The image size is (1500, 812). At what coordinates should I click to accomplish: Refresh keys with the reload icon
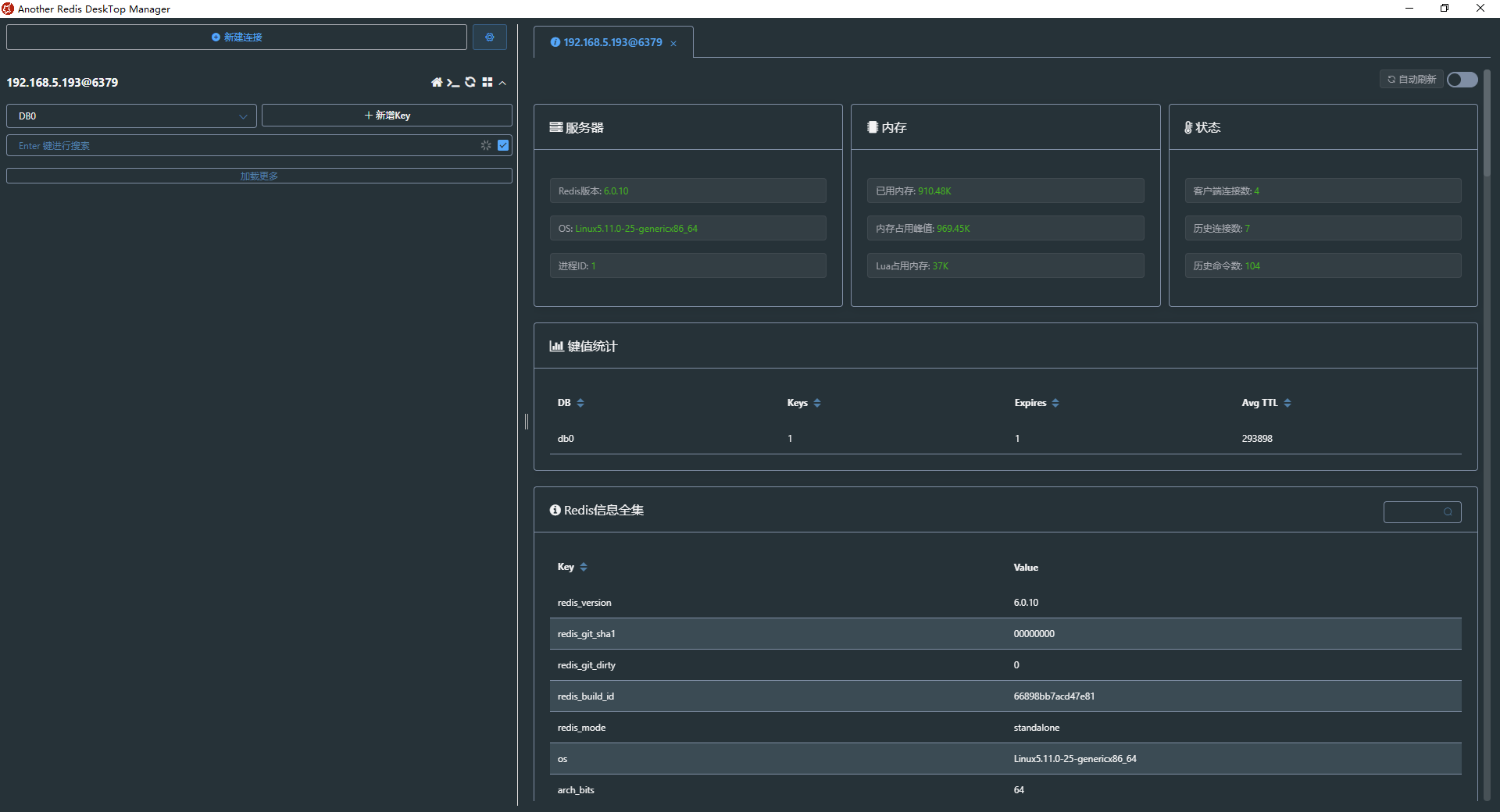pos(470,82)
